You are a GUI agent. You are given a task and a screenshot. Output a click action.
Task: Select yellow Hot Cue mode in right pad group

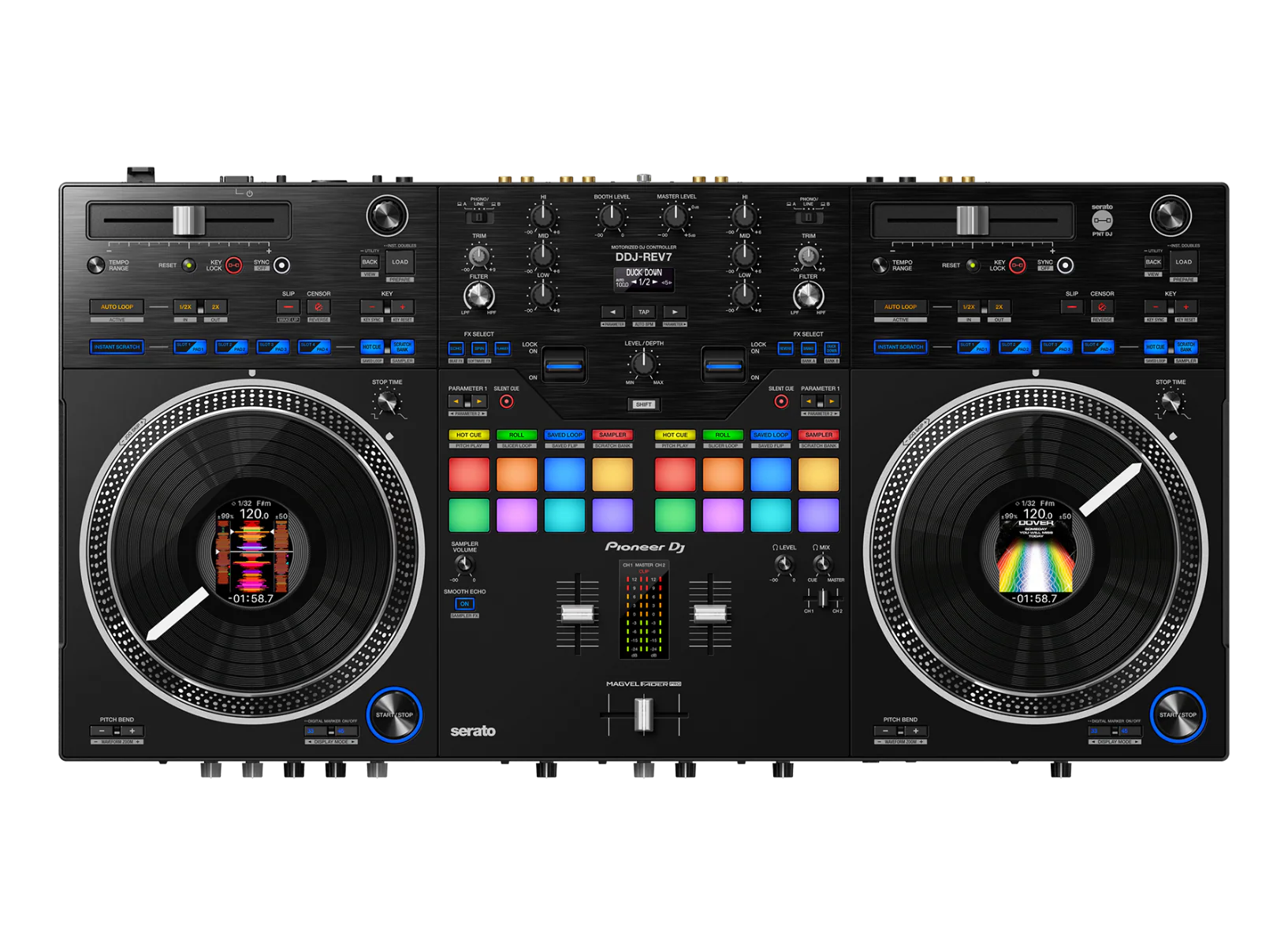point(675,435)
